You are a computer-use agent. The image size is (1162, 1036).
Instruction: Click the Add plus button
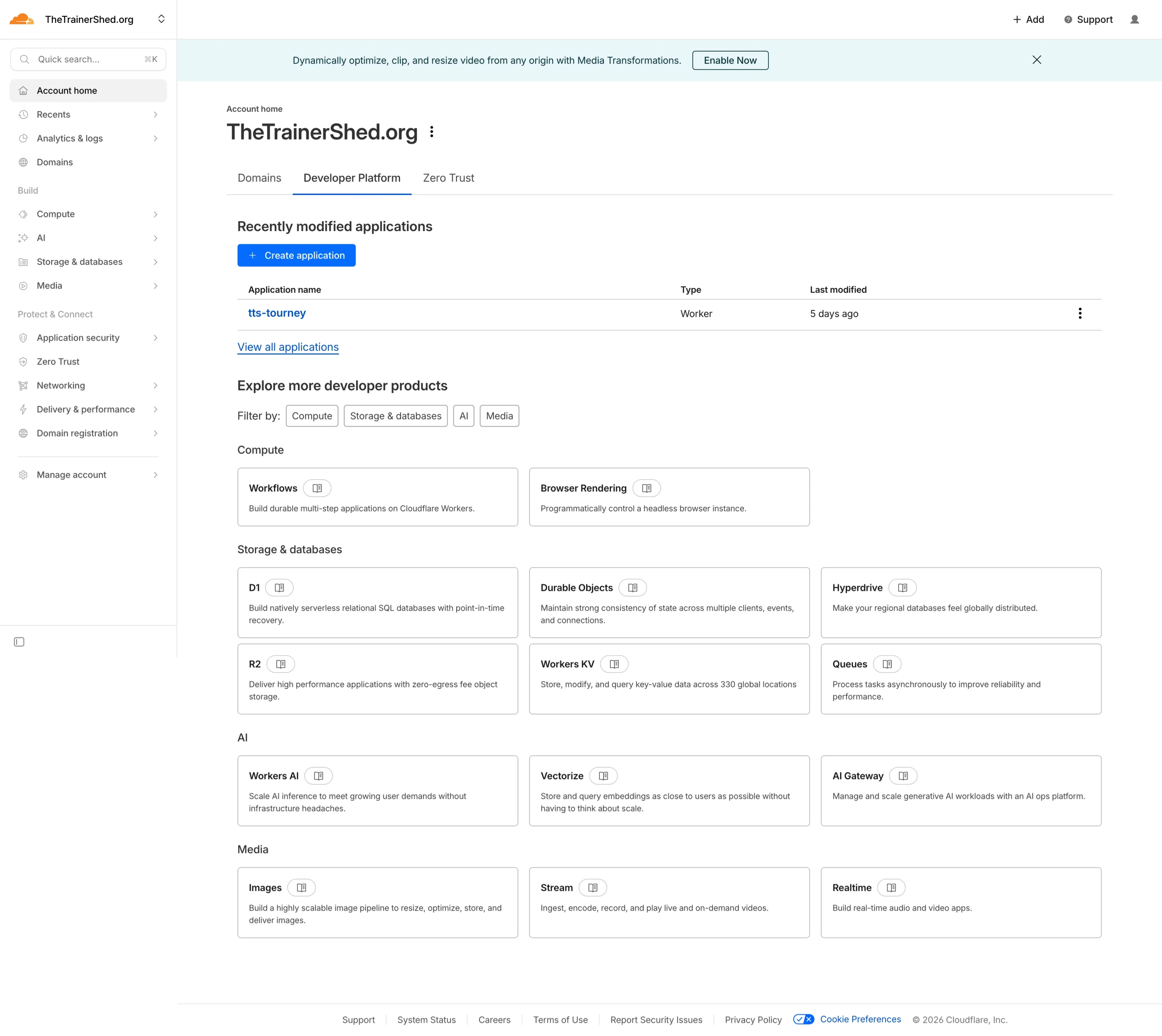(x=1028, y=19)
